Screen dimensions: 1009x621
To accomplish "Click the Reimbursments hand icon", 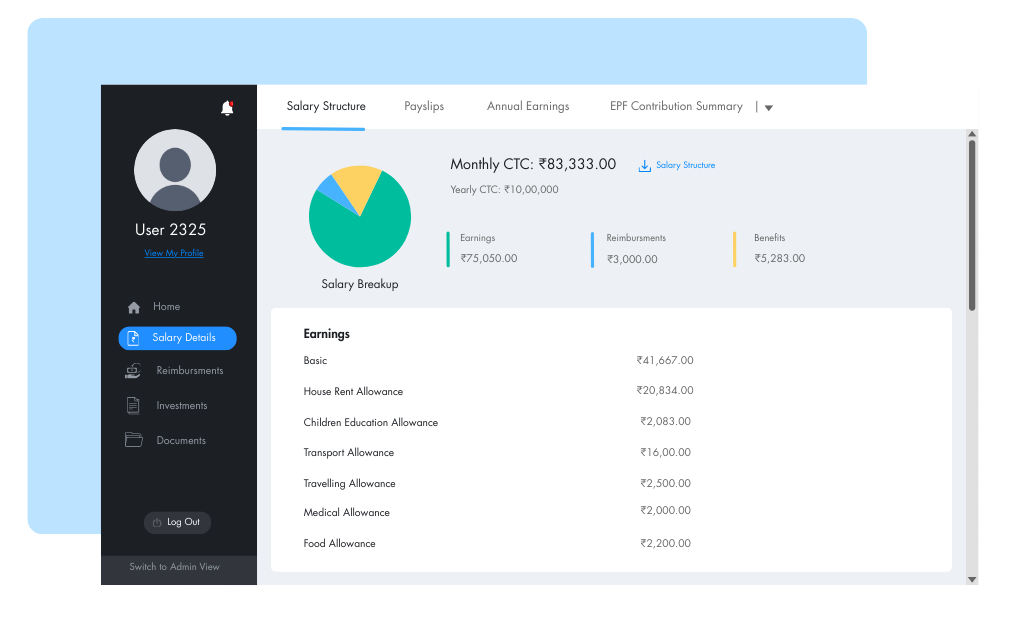I will click(133, 371).
